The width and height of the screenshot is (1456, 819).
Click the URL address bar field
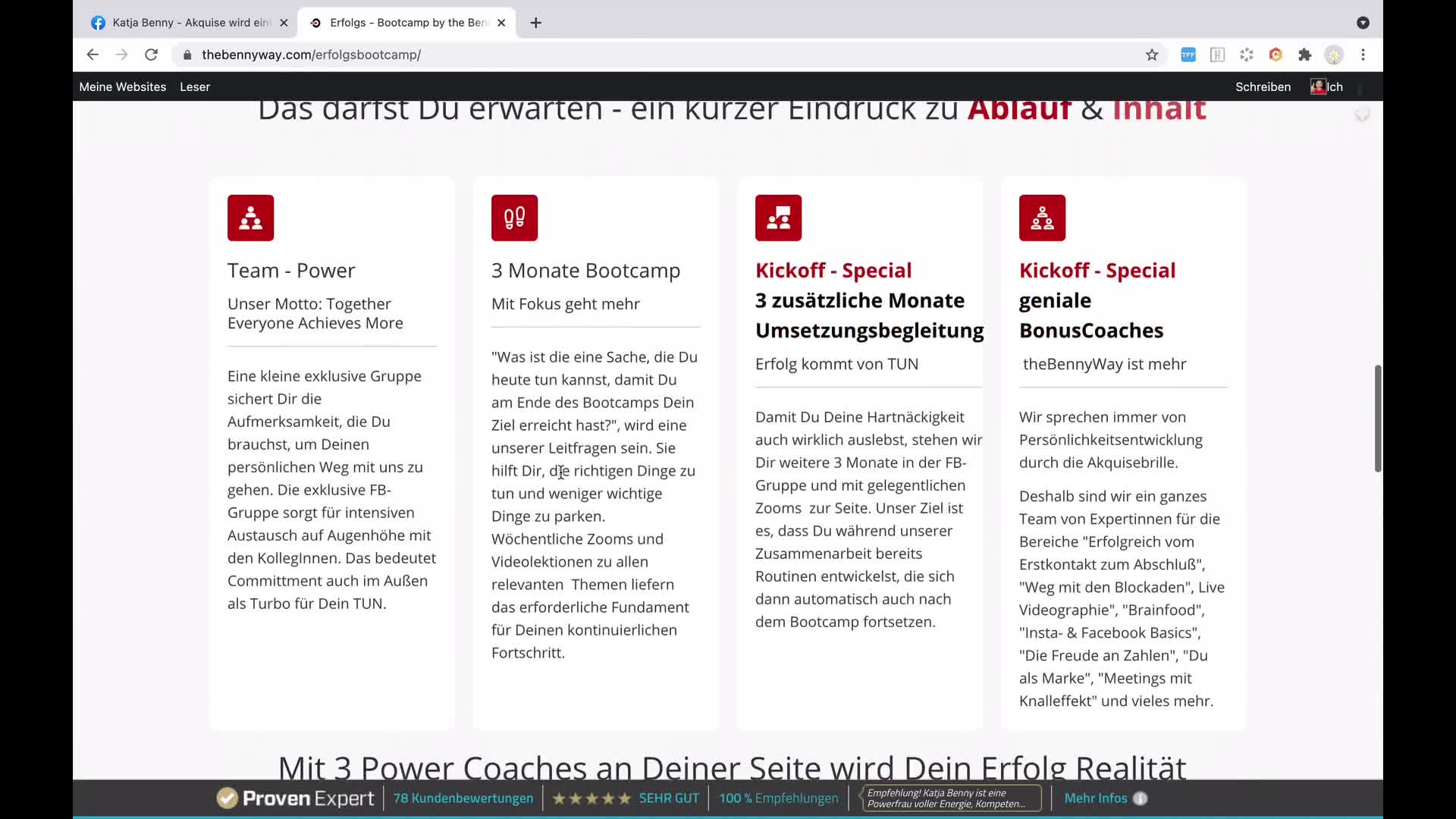pos(607,55)
